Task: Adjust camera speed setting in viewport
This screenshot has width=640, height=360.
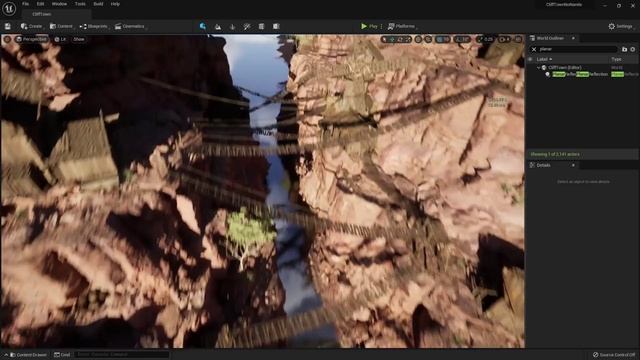Action: pyautogui.click(x=504, y=39)
